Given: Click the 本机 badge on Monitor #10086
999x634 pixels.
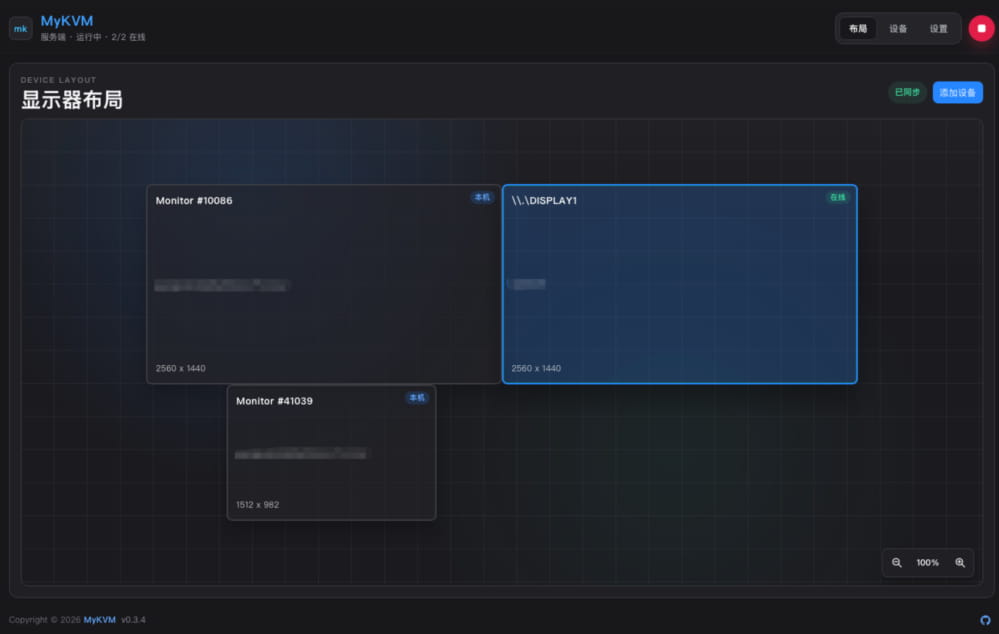Looking at the screenshot, I should tap(482, 198).
